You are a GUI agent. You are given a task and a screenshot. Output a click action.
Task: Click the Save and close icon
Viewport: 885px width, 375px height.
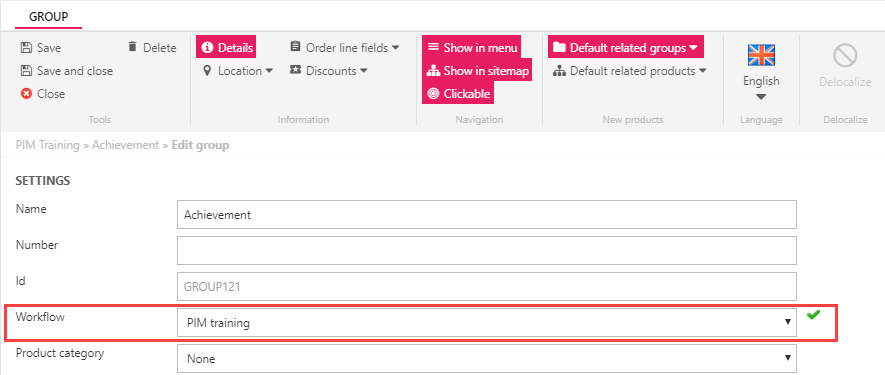pos(25,71)
